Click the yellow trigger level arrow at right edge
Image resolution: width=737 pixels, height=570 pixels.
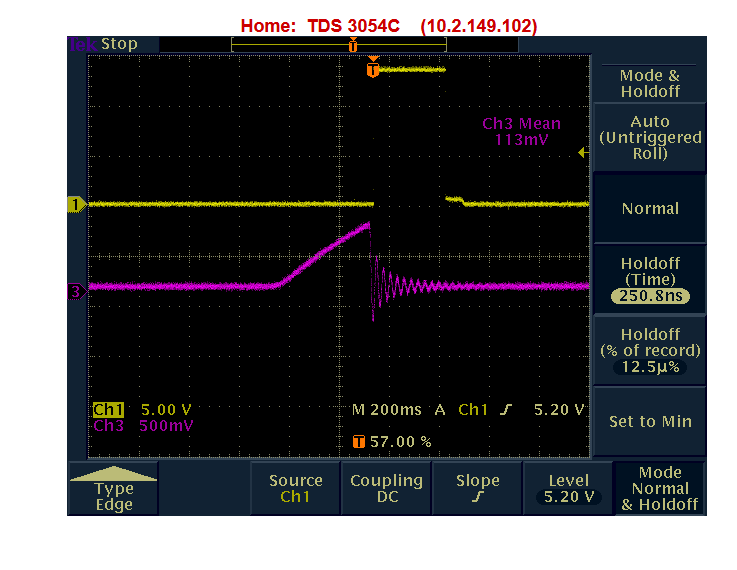click(582, 153)
